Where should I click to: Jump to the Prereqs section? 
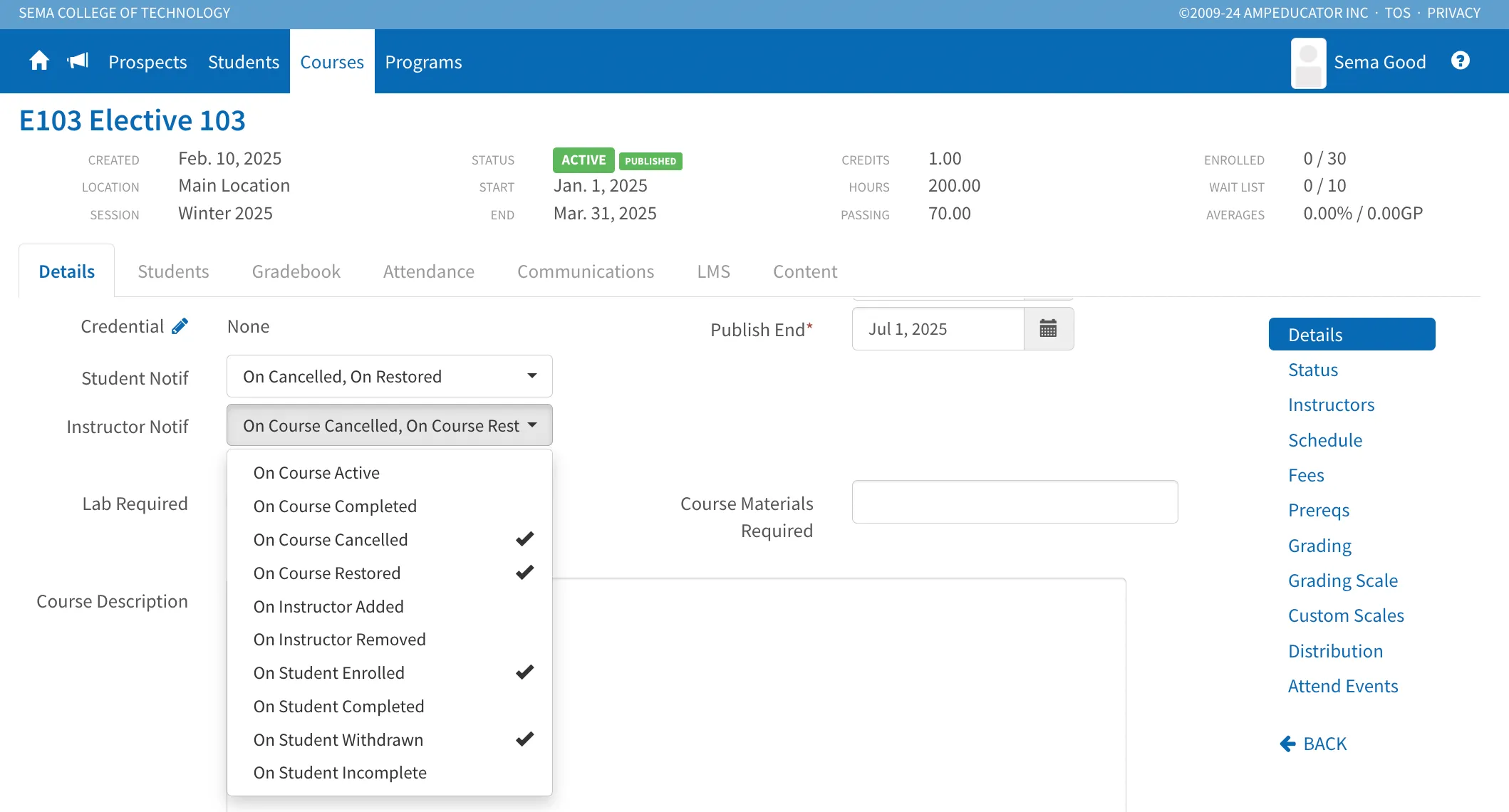1319,510
